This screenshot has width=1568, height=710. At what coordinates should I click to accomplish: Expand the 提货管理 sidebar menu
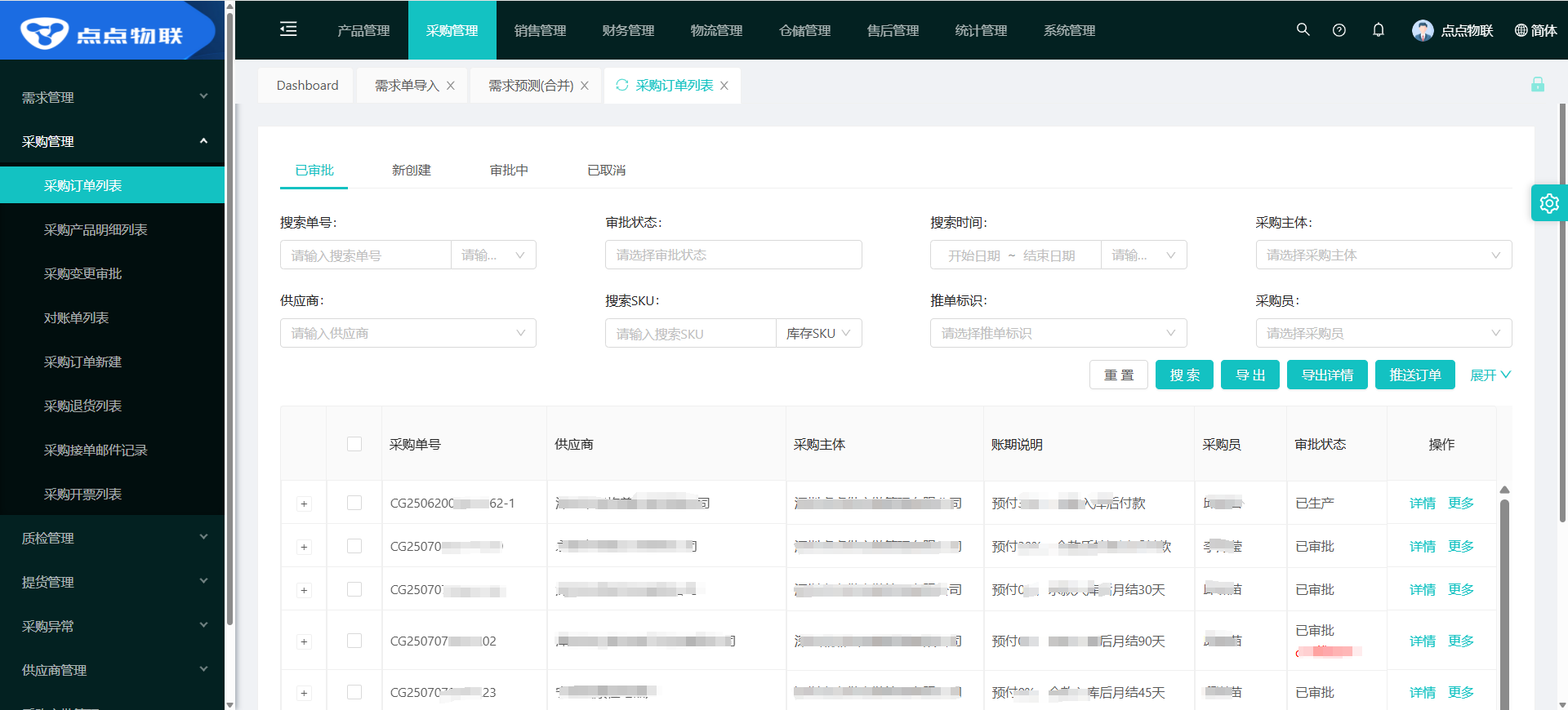(x=112, y=582)
